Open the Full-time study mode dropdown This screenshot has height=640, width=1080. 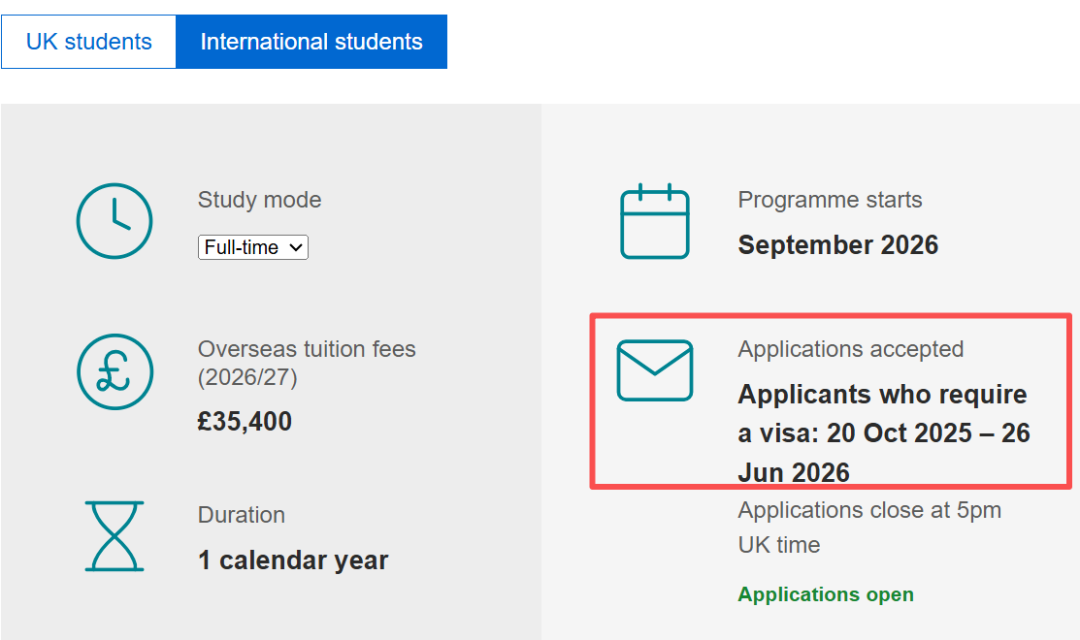click(x=253, y=247)
